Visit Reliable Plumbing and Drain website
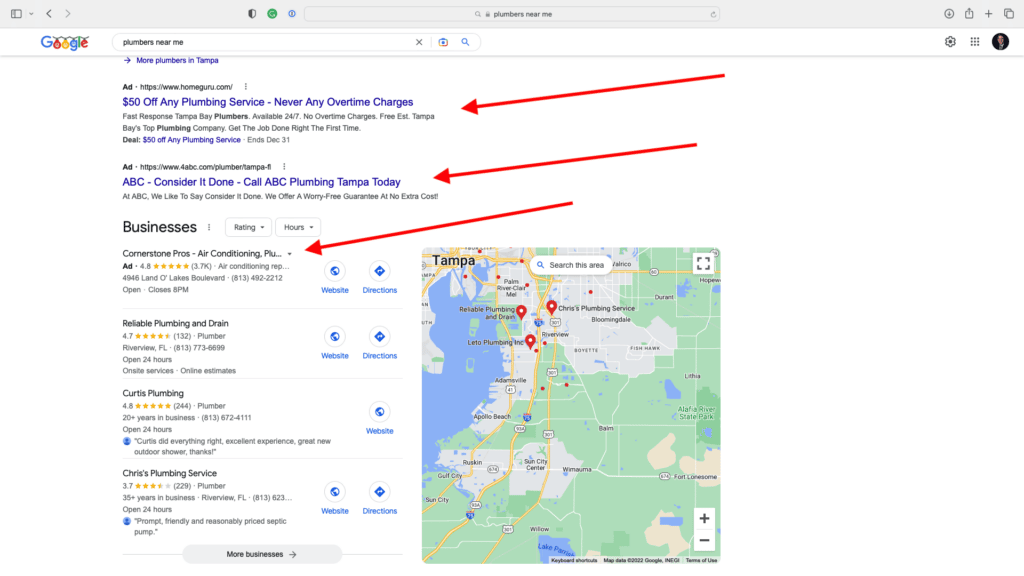The width and height of the screenshot is (1024, 576). [334, 344]
